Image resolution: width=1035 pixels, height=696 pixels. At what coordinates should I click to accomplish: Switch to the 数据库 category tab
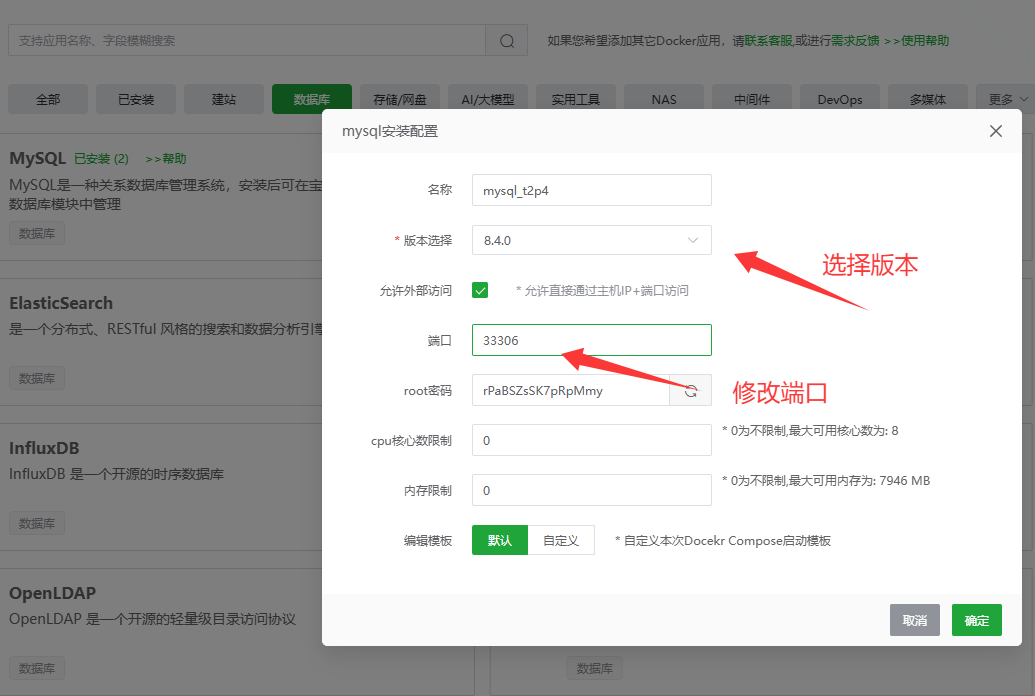coord(312,99)
